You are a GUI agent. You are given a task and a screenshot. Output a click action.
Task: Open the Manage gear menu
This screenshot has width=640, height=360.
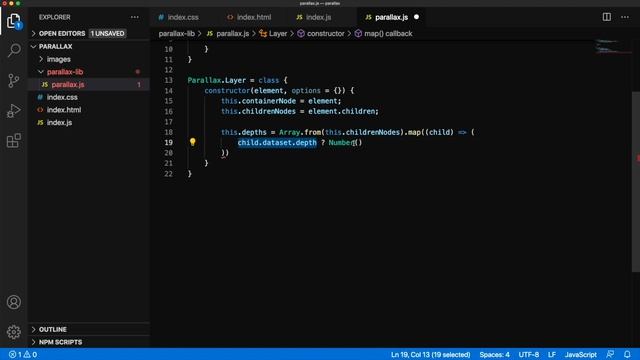[x=13, y=332]
